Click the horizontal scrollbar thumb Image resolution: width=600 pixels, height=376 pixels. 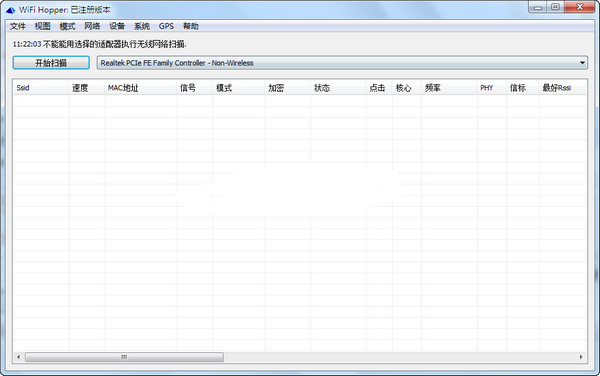click(x=124, y=357)
